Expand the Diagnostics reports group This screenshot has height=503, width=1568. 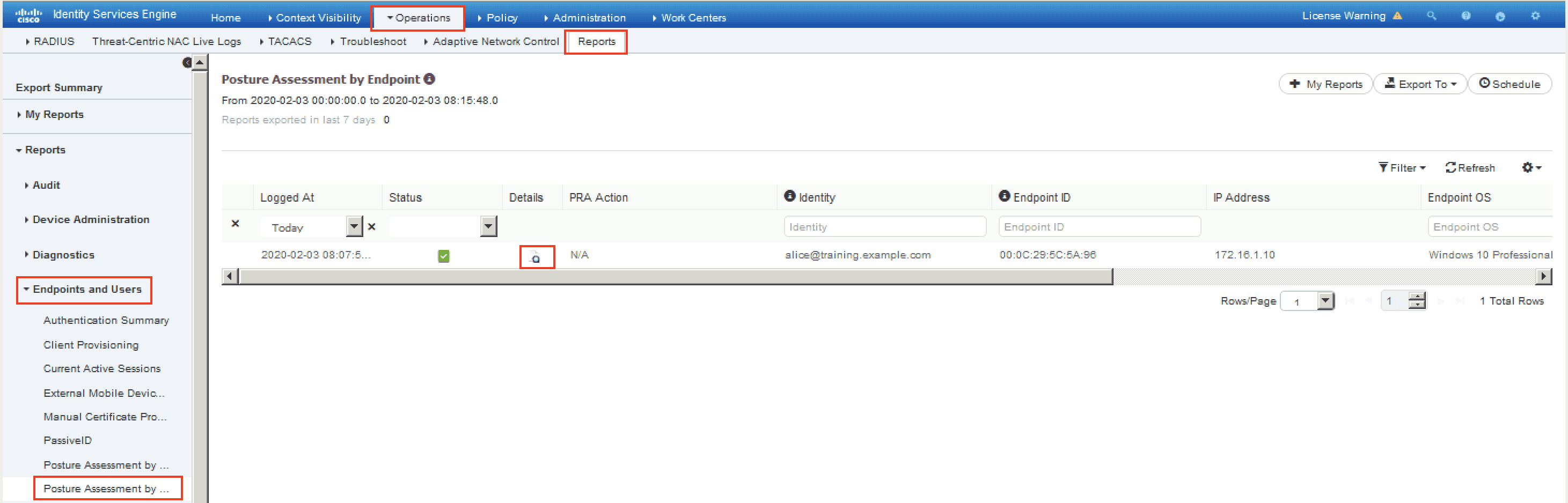(59, 255)
